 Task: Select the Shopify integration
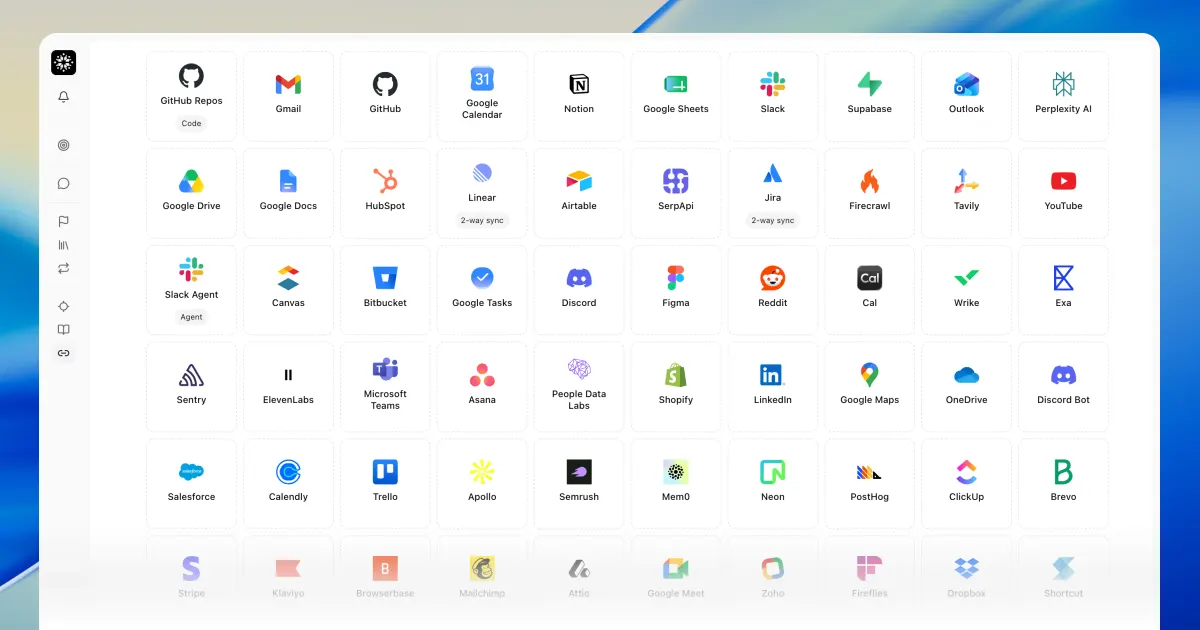pyautogui.click(x=676, y=387)
